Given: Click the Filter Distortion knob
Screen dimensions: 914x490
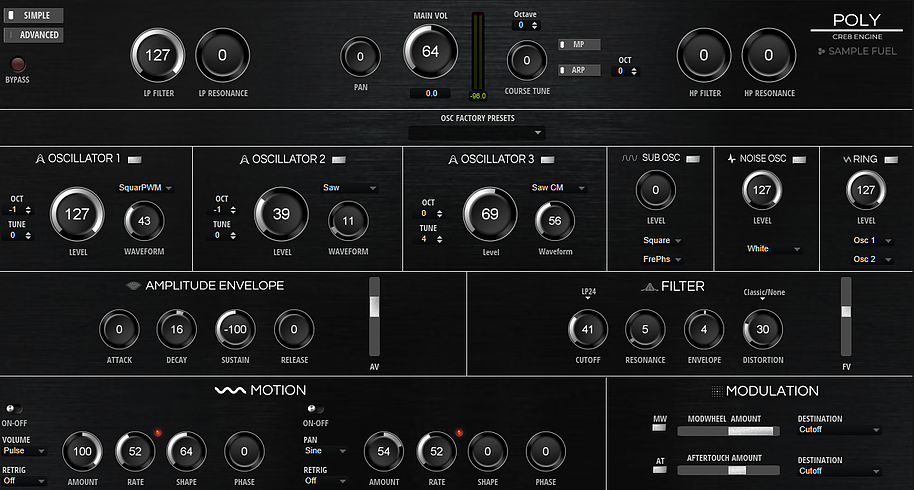Looking at the screenshot, I should point(762,330).
